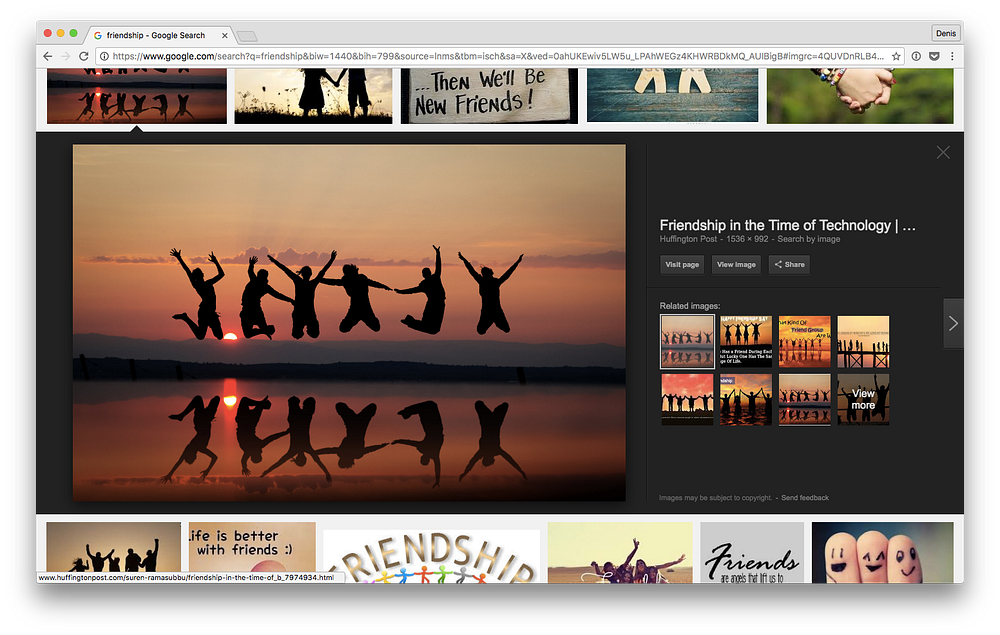This screenshot has width=1000, height=635.
Task: Open the clasped hands with bracelets result
Action: 860,96
